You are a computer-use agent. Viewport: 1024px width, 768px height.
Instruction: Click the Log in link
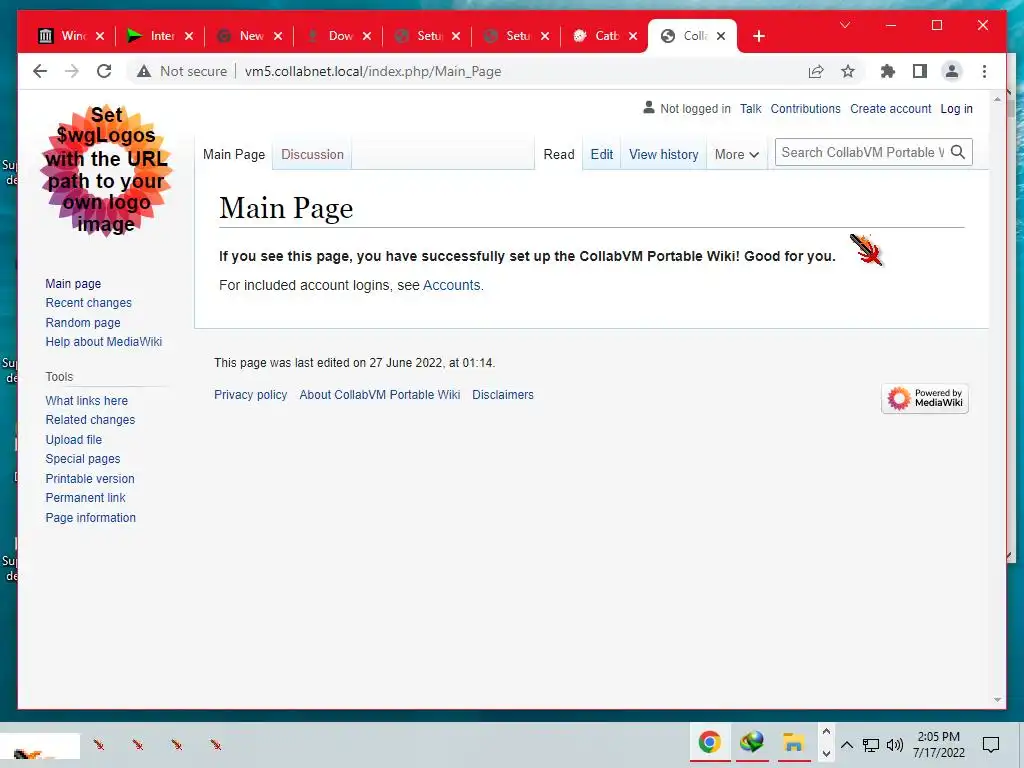956,109
